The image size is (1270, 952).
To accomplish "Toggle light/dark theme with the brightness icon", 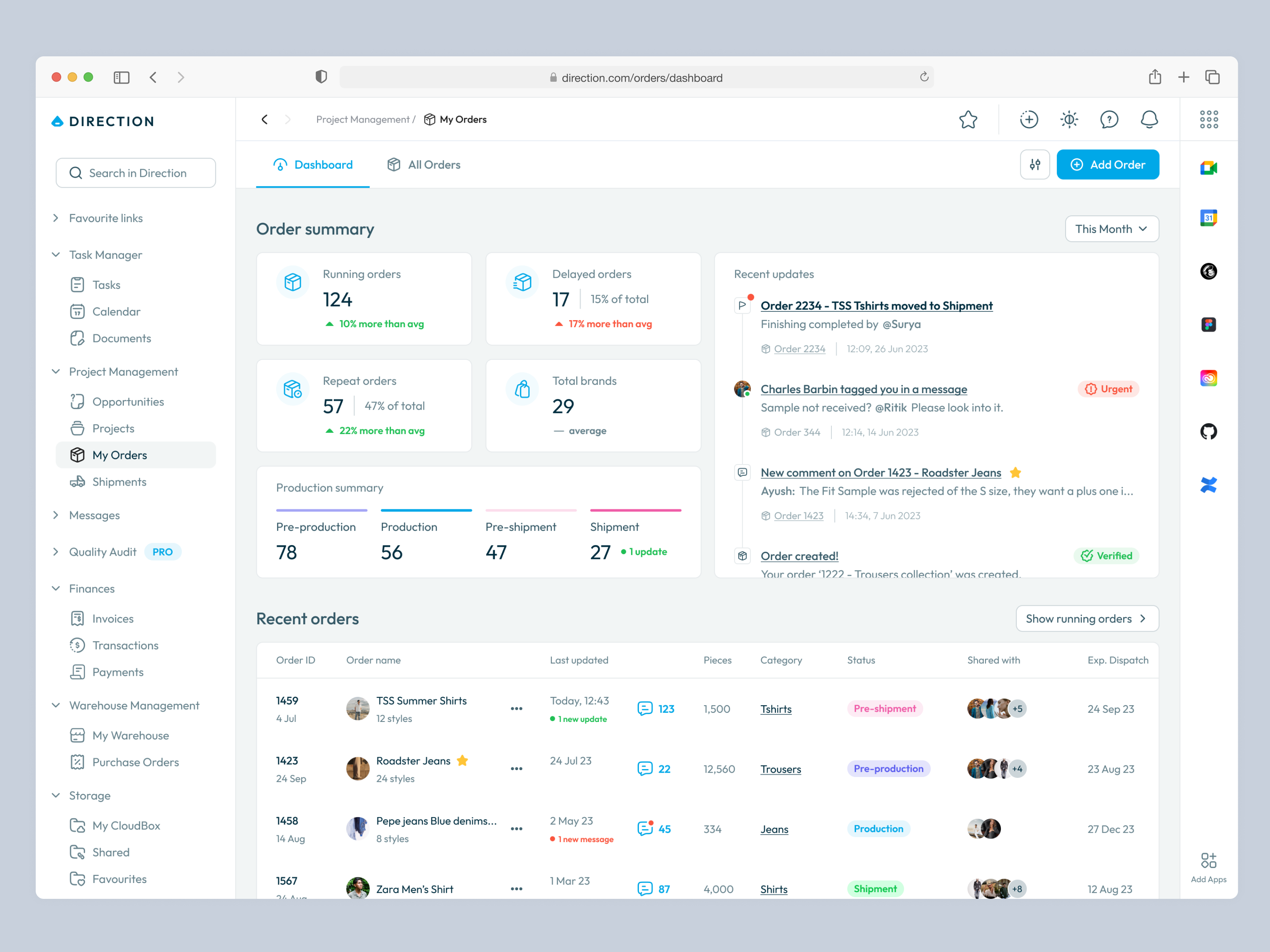I will click(1069, 119).
